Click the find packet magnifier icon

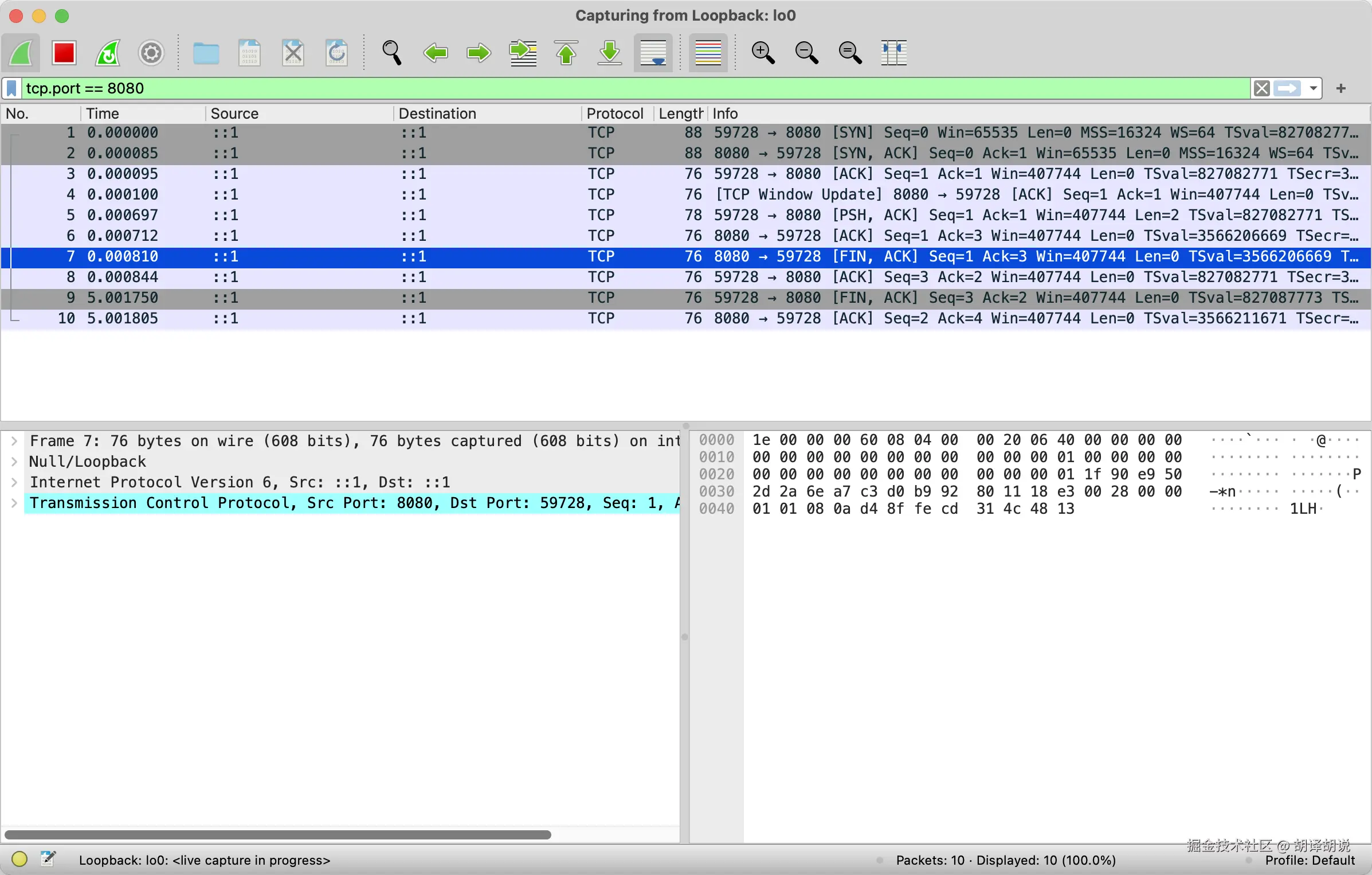[x=392, y=53]
